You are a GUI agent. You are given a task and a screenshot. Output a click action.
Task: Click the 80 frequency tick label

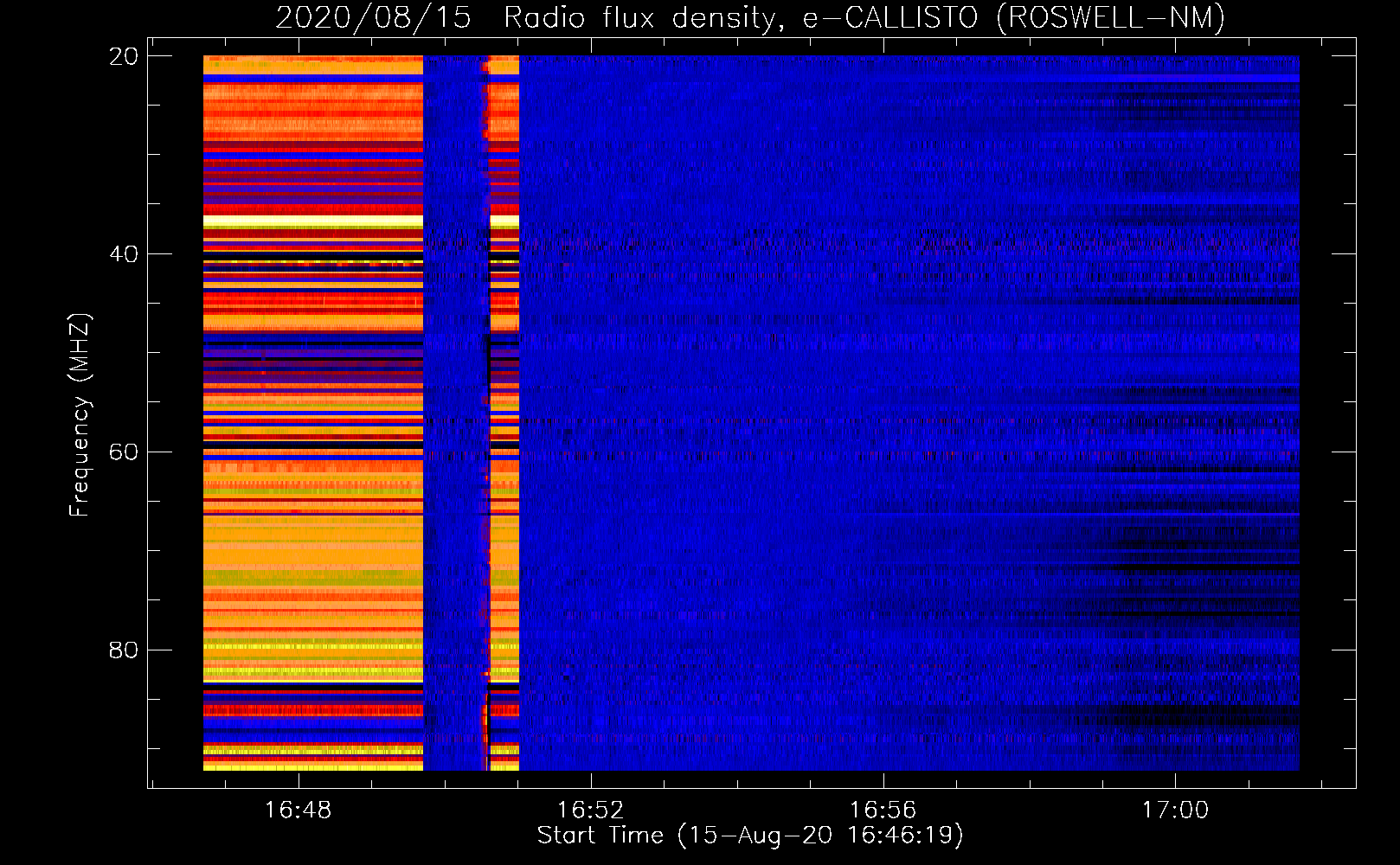pos(124,650)
